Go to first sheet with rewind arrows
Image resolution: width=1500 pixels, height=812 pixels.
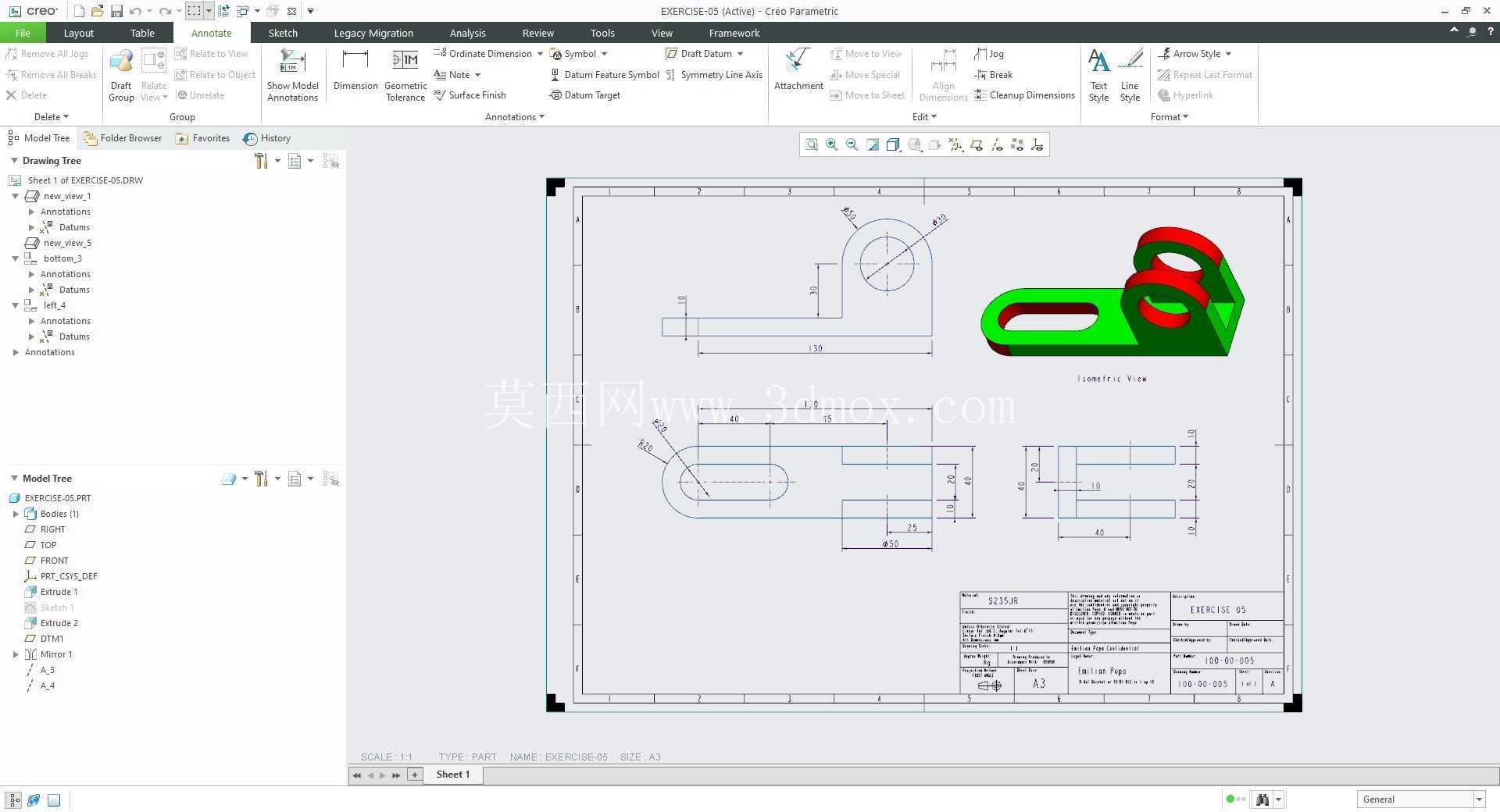point(357,775)
